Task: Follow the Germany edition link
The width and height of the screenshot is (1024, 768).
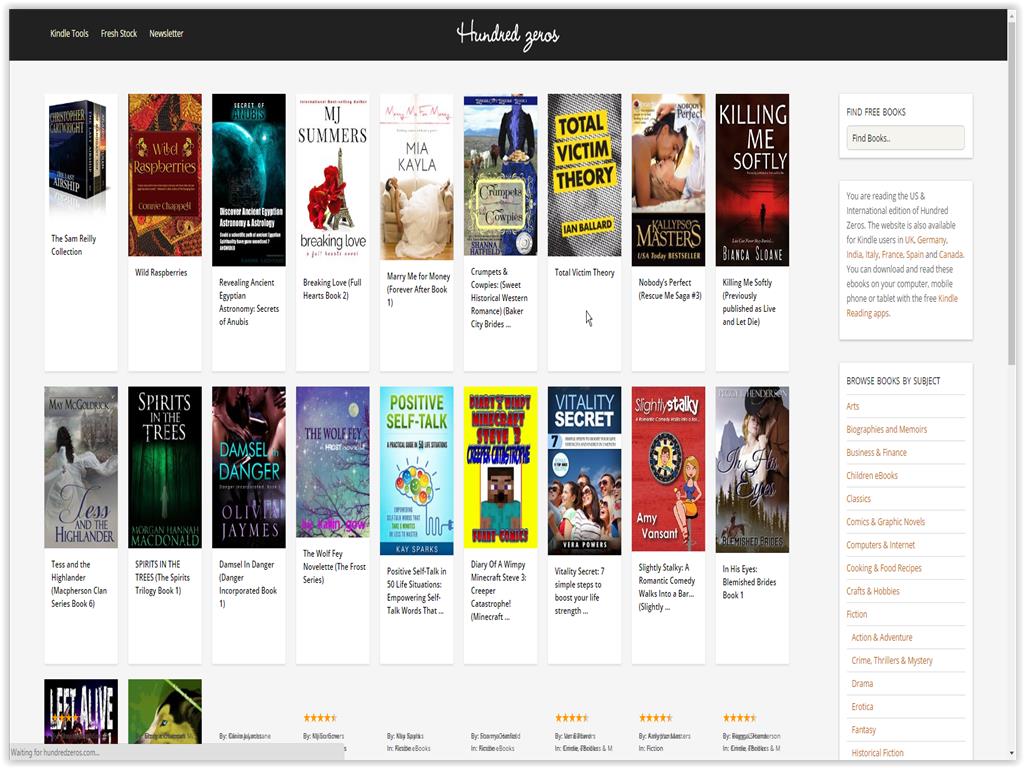Action: coord(932,240)
